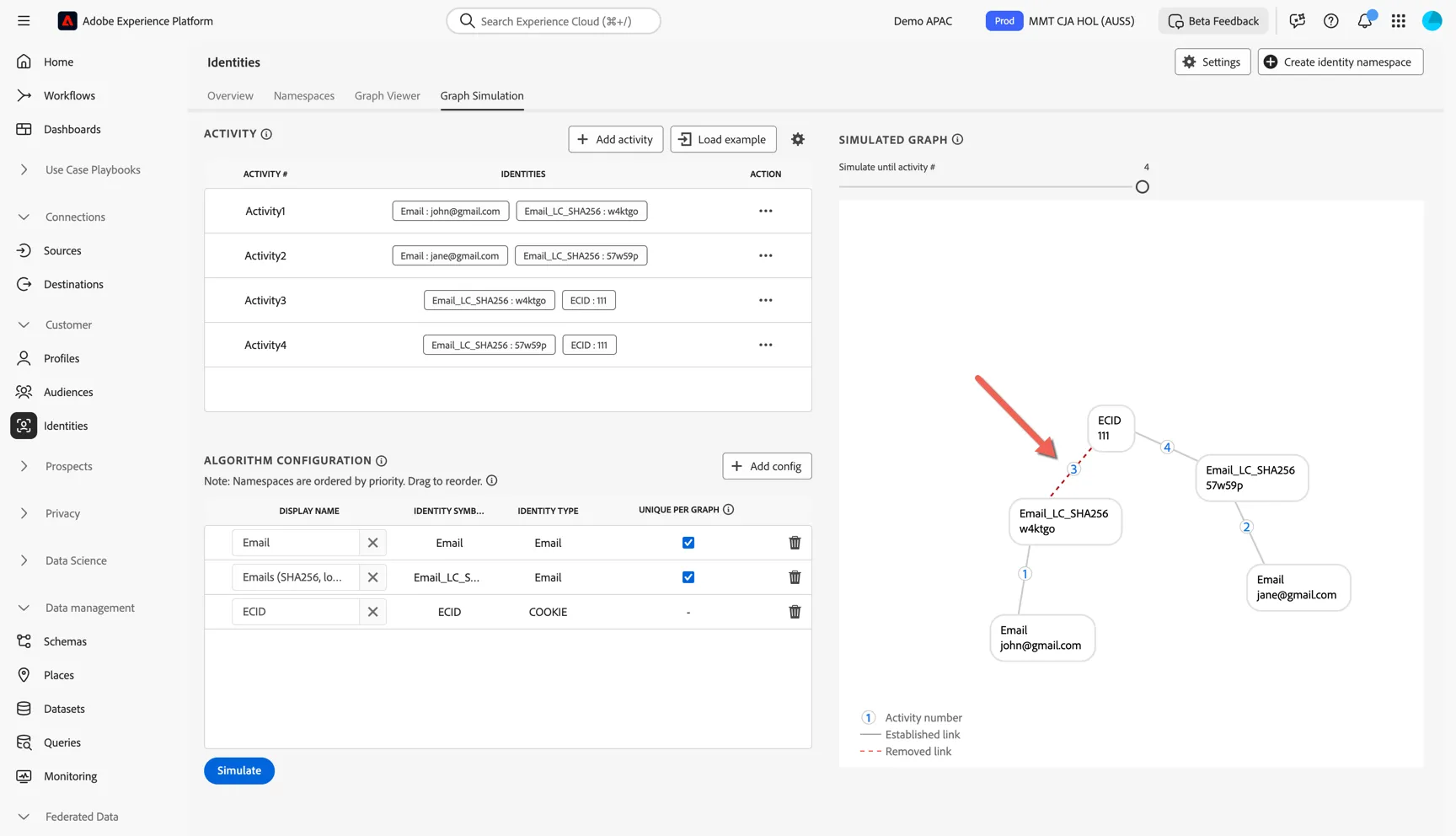Click the Add activity button
Viewport: 1456px width, 836px height.
[x=616, y=139]
